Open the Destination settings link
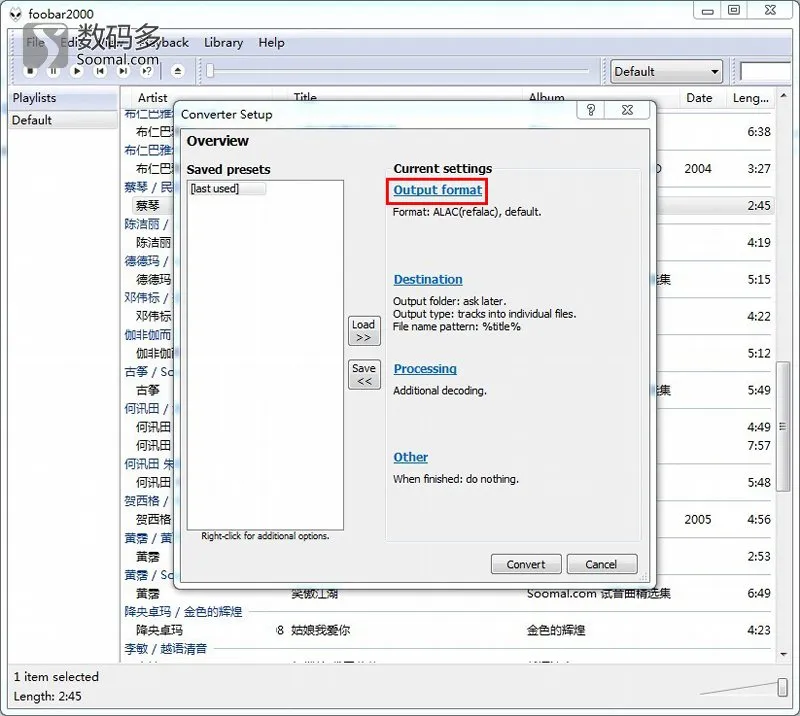Screen dimensions: 800x716 coord(428,280)
